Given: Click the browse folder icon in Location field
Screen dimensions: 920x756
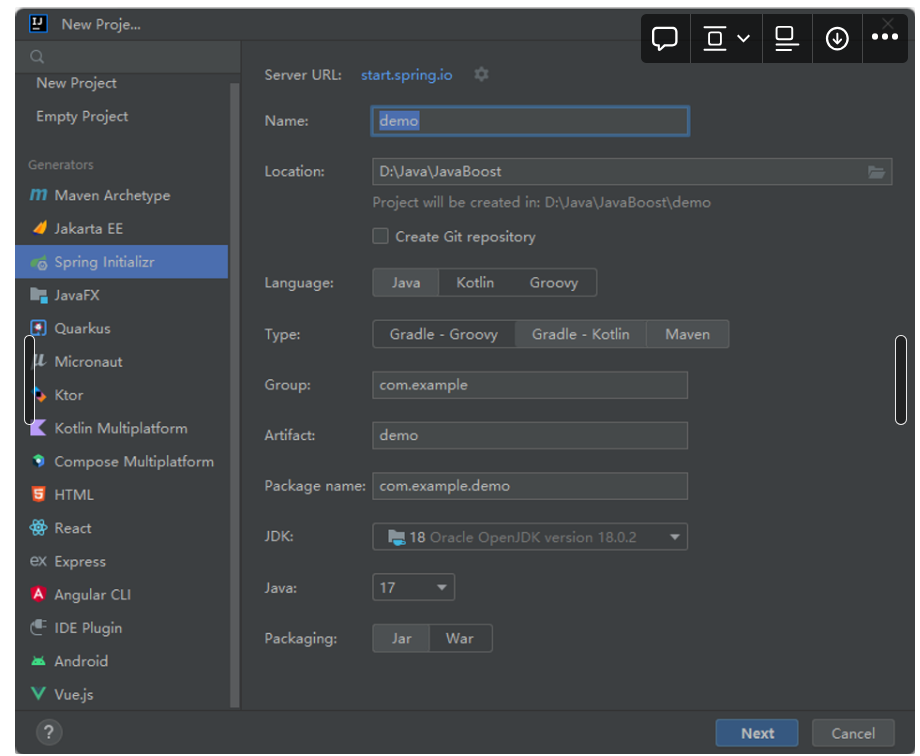Looking at the screenshot, I should pyautogui.click(x=876, y=172).
